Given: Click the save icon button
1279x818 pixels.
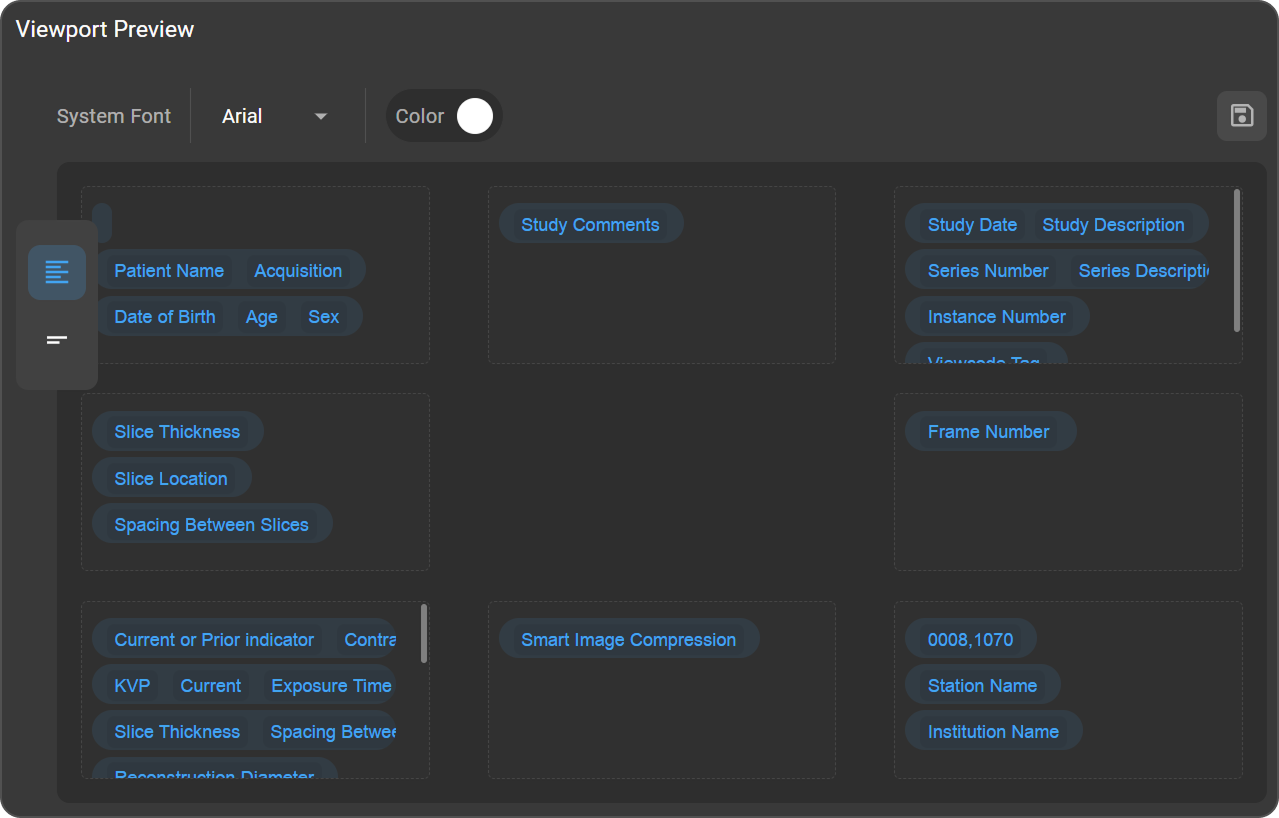Looking at the screenshot, I should pos(1242,115).
